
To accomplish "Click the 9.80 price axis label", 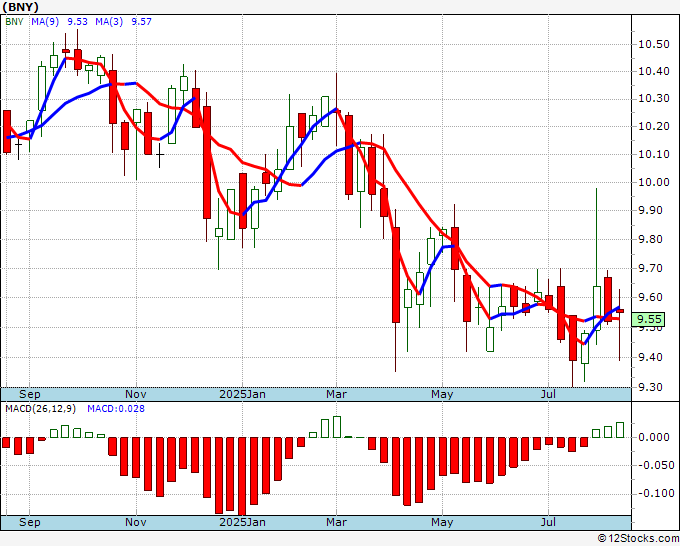I will (650, 239).
